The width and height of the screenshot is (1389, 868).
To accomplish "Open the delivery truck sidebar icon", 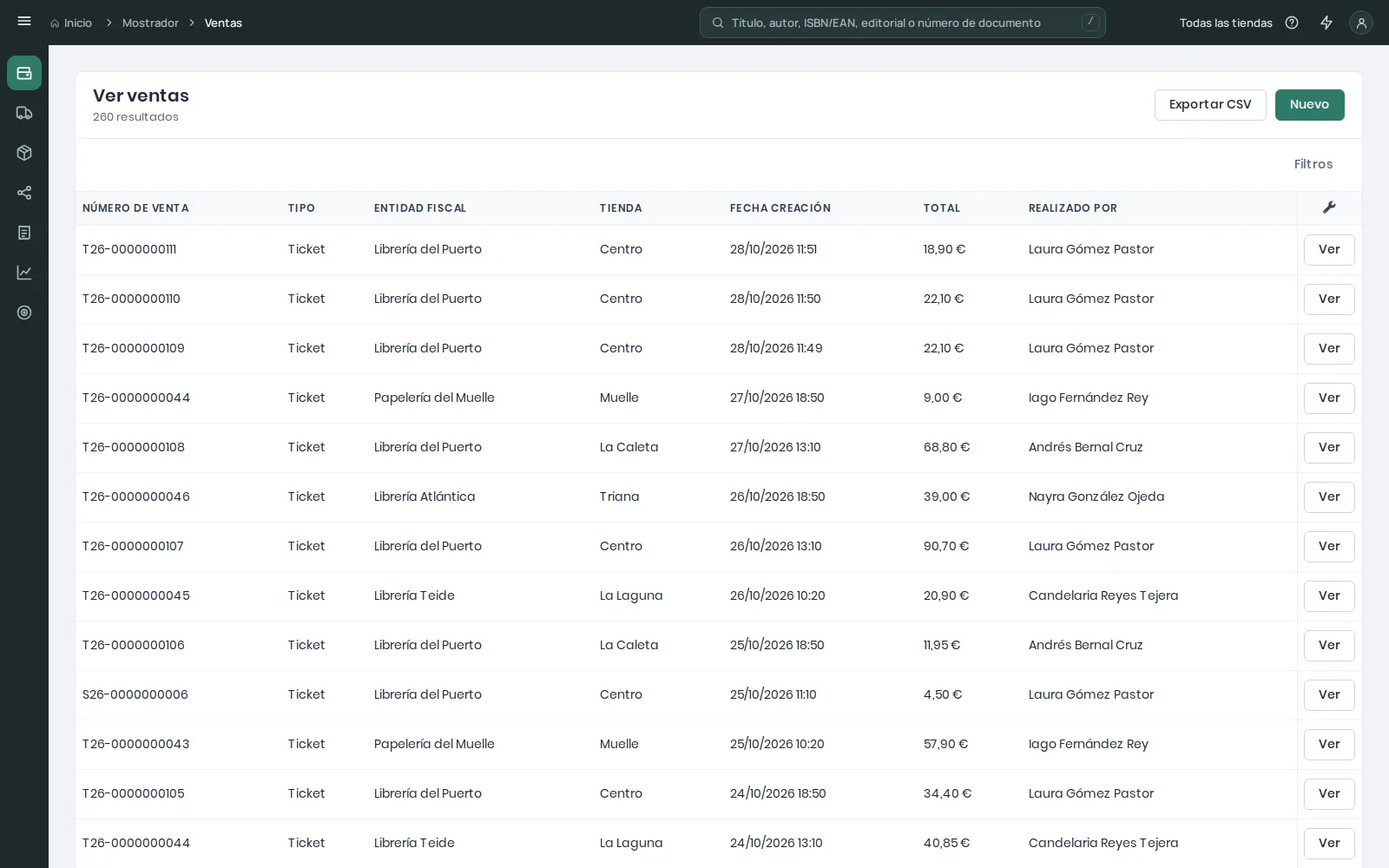I will click(x=24, y=113).
